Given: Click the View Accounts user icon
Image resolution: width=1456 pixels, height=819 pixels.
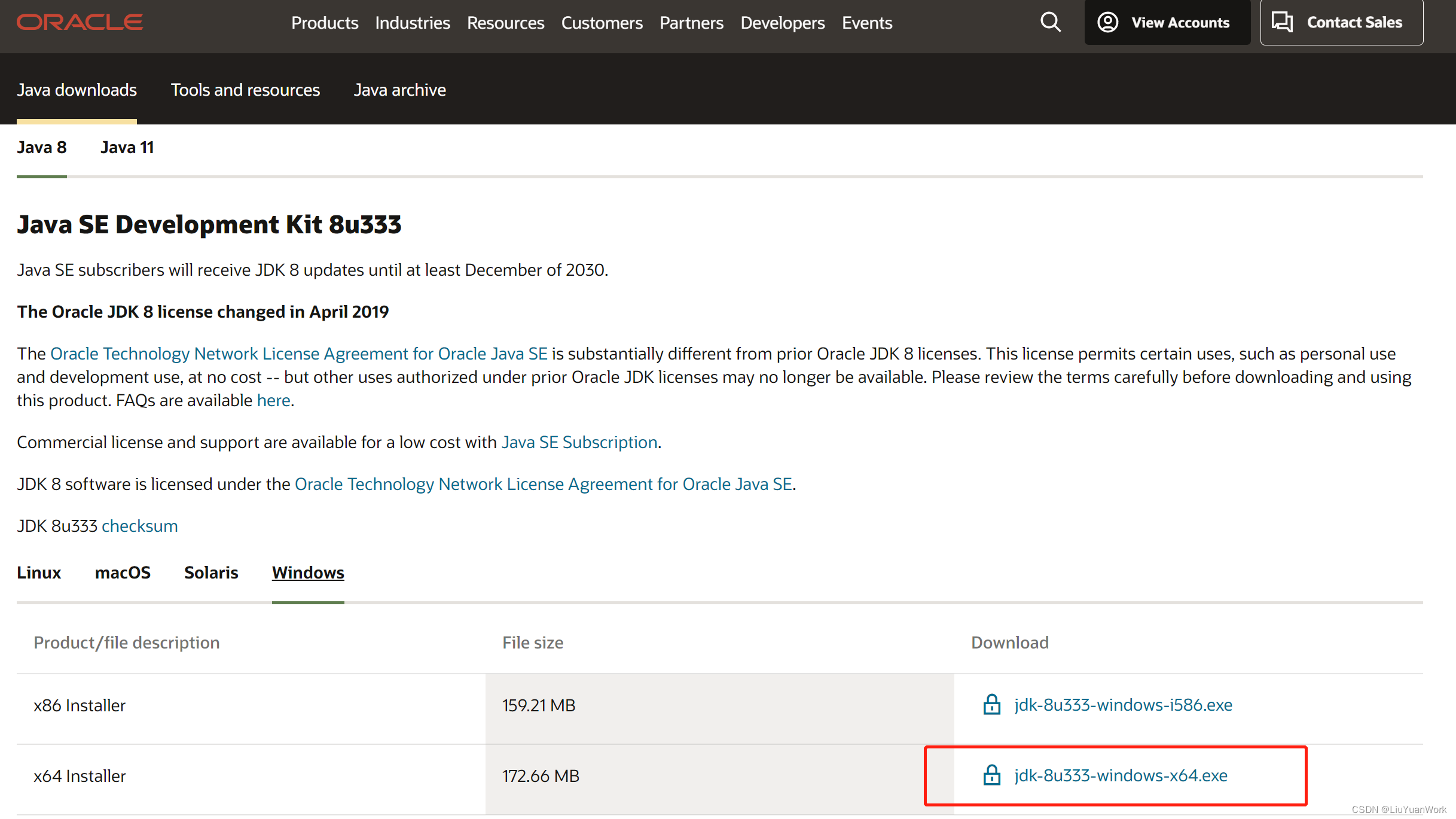Looking at the screenshot, I should (1107, 22).
